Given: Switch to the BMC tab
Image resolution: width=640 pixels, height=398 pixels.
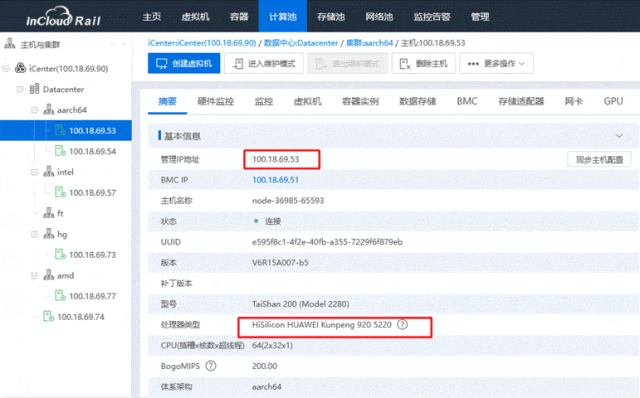Looking at the screenshot, I should coord(467,101).
